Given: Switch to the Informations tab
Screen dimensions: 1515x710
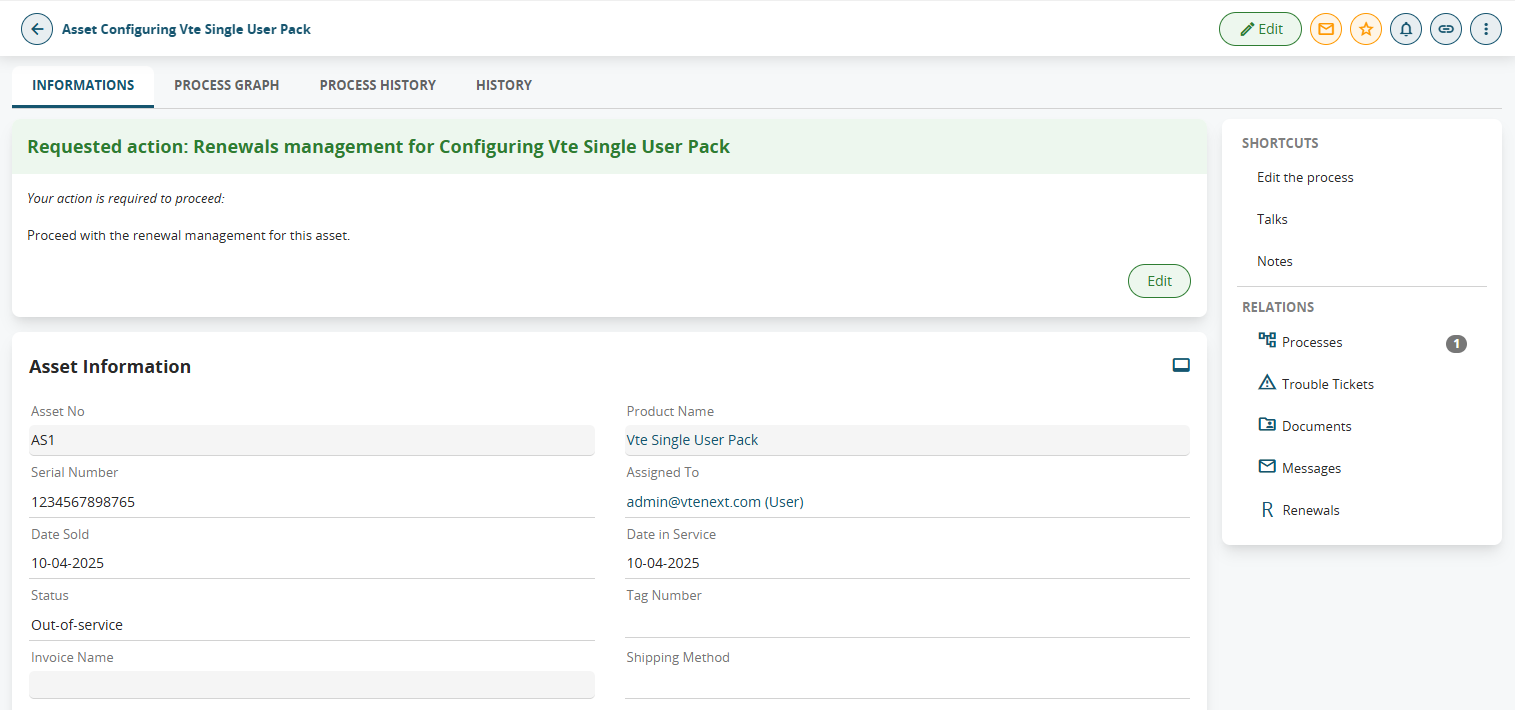Looking at the screenshot, I should tap(83, 86).
